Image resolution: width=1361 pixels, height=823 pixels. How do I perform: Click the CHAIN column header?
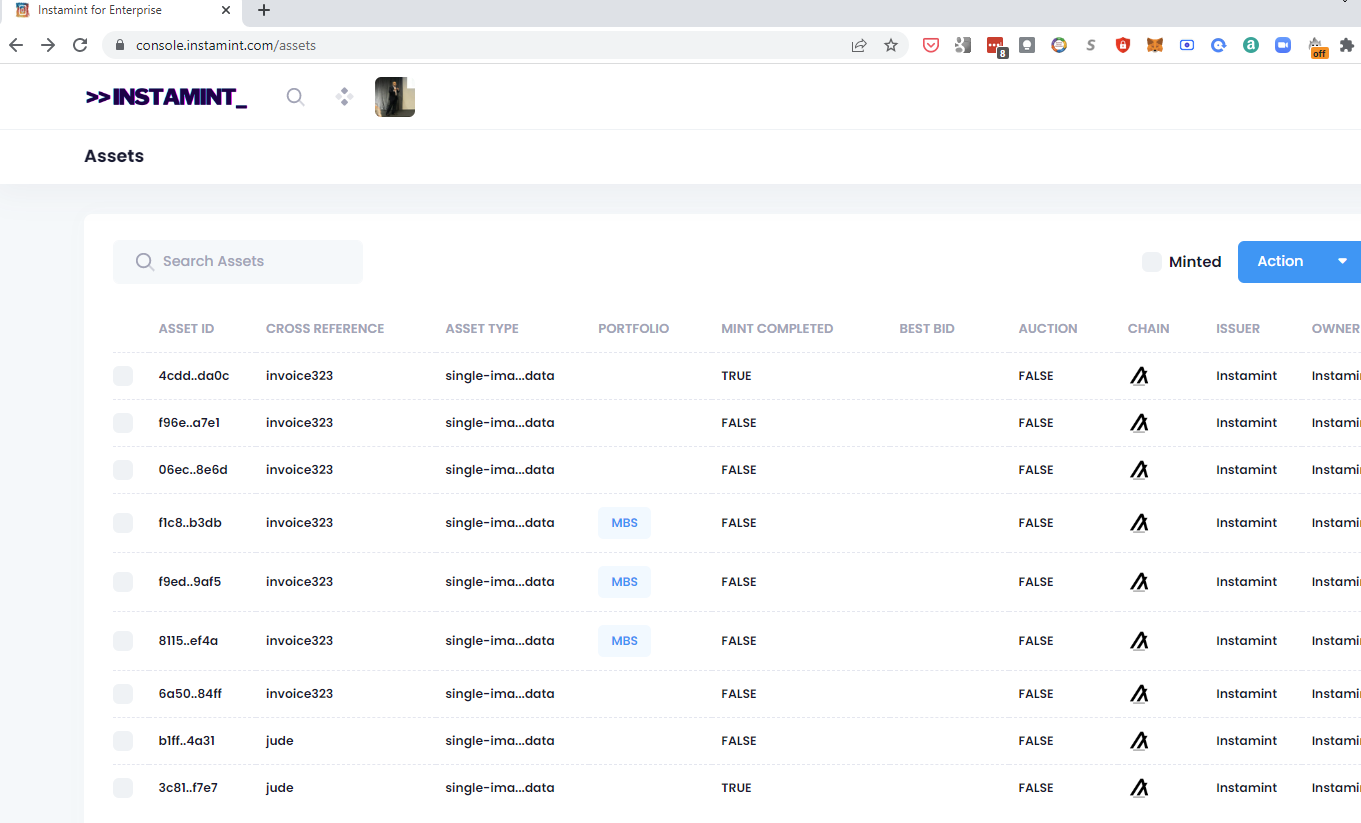pos(1148,328)
